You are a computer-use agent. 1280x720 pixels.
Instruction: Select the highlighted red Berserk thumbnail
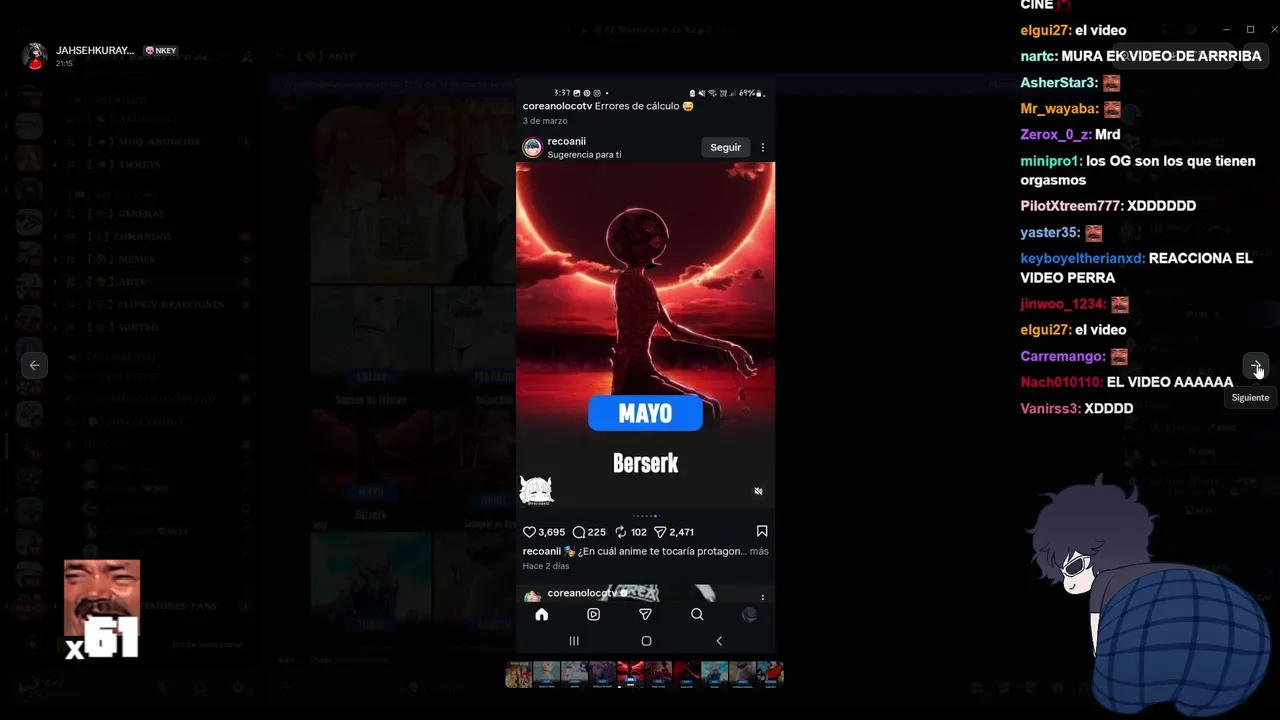point(630,674)
